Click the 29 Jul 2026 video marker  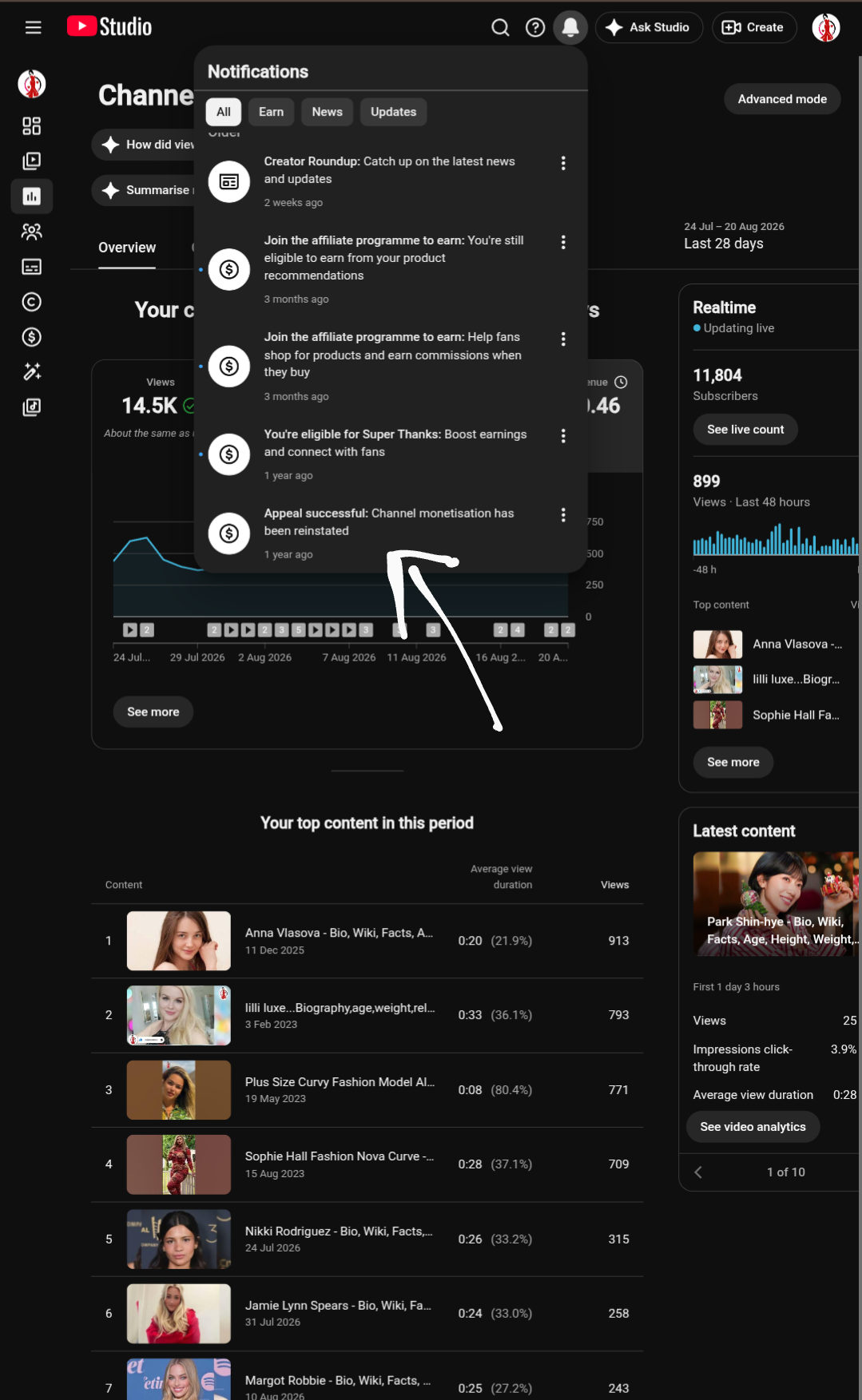214,630
